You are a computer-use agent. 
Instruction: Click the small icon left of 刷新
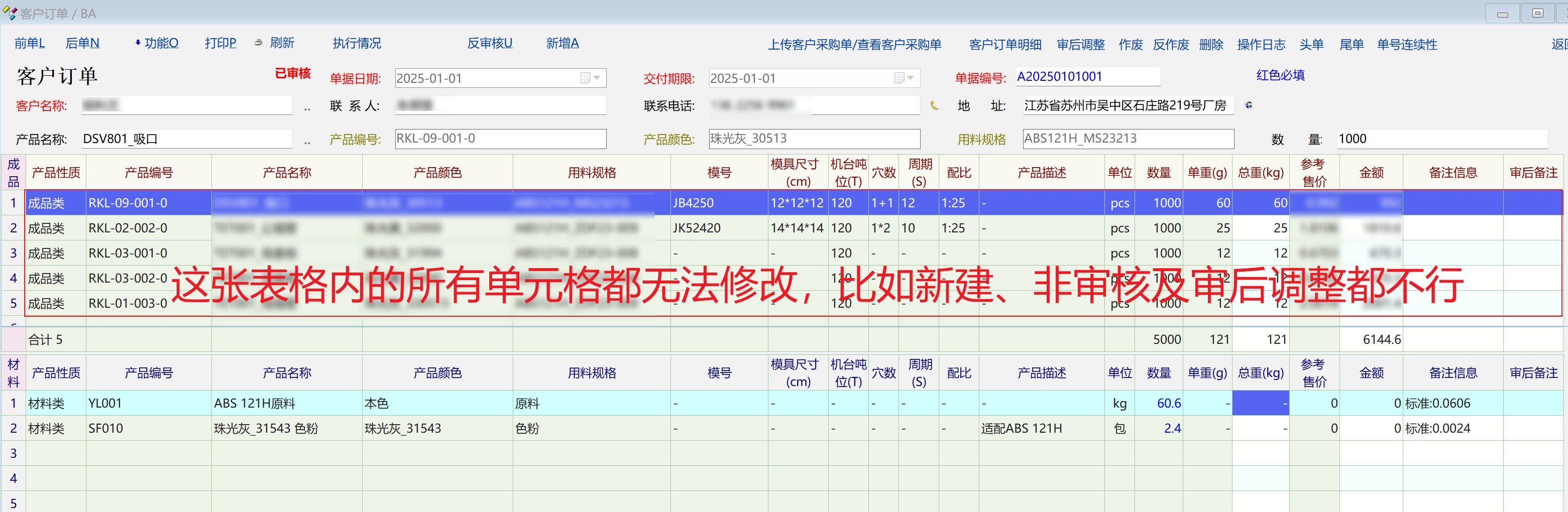(x=258, y=43)
